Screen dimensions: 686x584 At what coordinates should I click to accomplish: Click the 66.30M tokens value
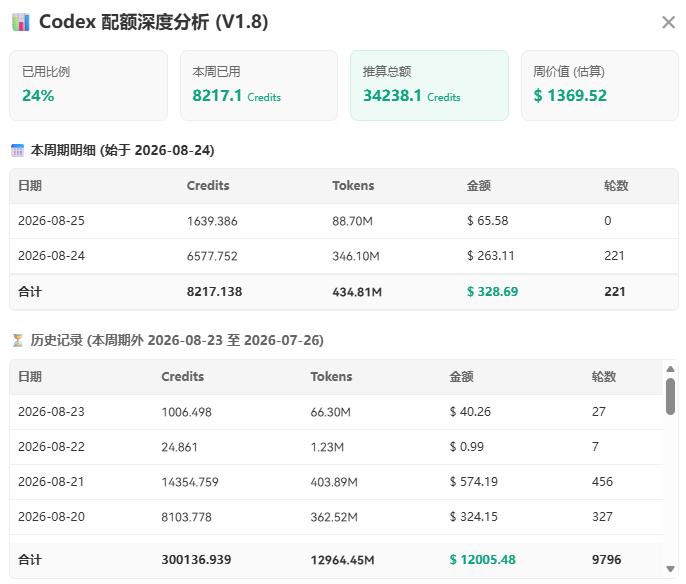point(330,412)
